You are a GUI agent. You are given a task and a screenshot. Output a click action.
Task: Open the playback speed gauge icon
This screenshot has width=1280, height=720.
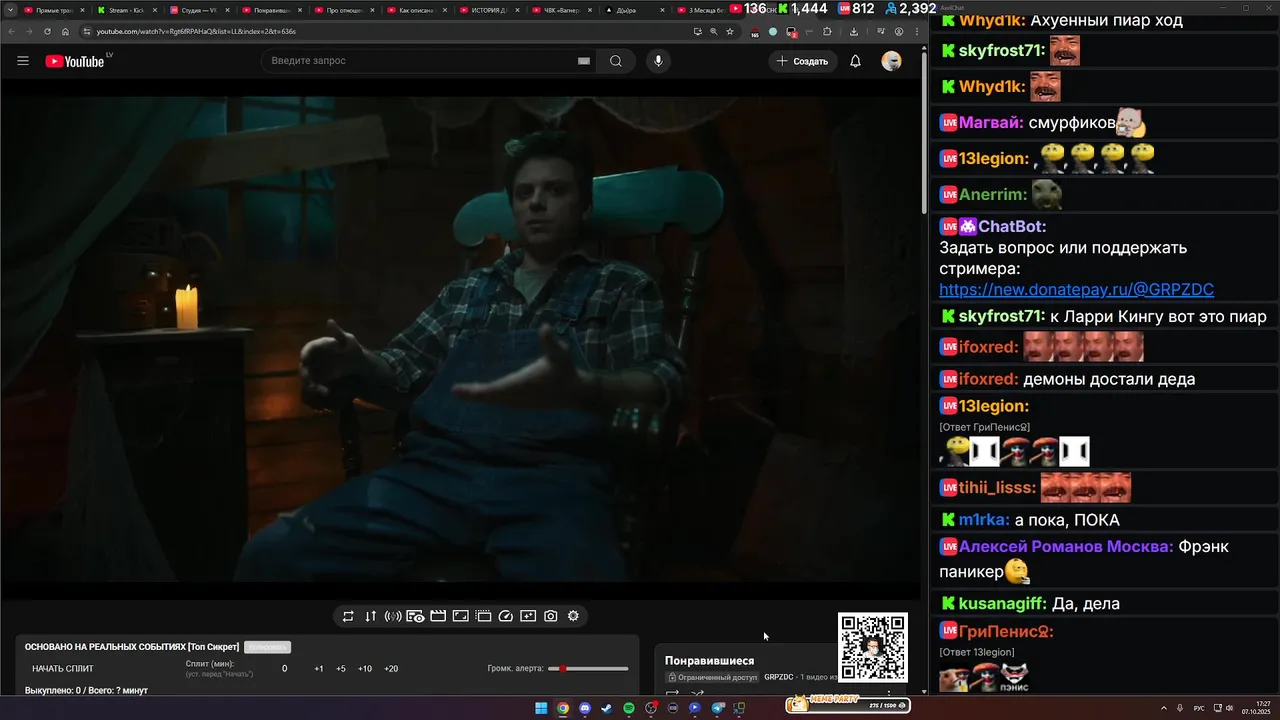pos(506,616)
